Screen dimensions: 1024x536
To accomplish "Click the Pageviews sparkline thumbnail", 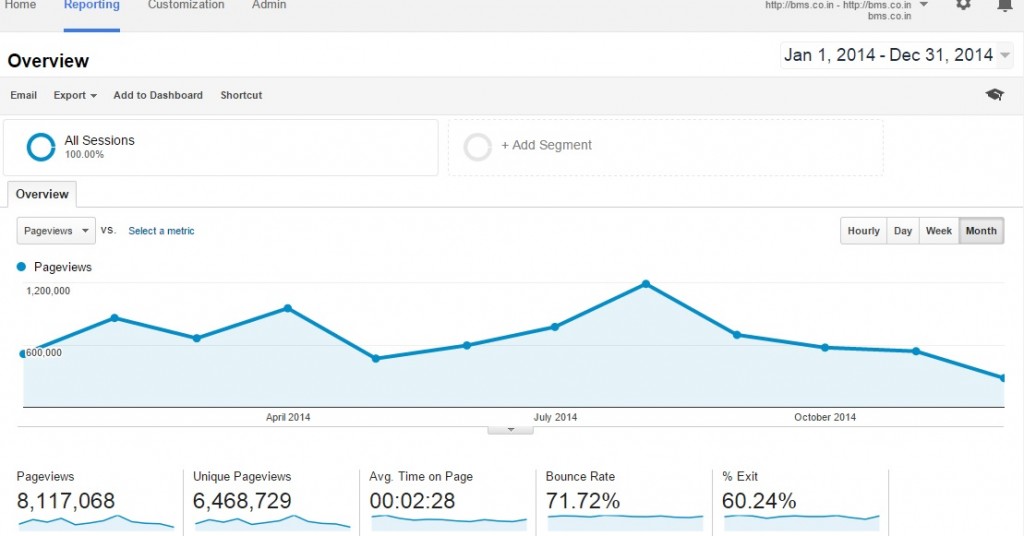I will click(96, 521).
